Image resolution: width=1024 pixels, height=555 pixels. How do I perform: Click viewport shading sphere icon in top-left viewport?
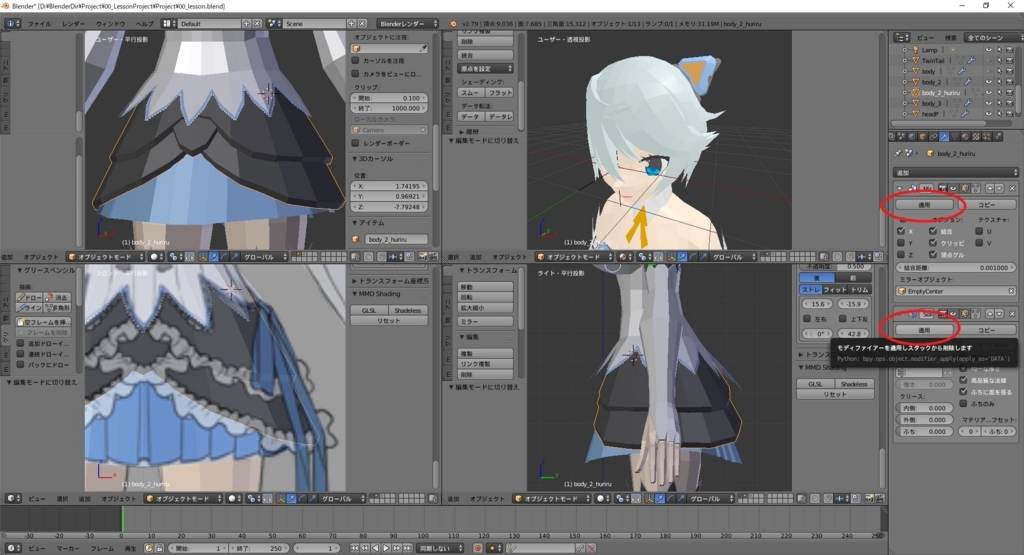[157, 257]
